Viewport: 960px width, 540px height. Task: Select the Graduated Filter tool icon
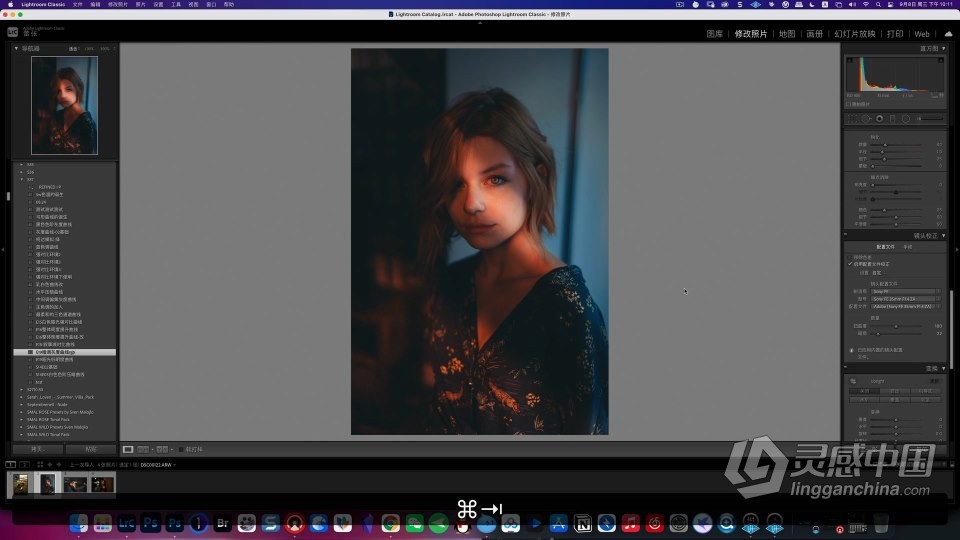[x=893, y=119]
